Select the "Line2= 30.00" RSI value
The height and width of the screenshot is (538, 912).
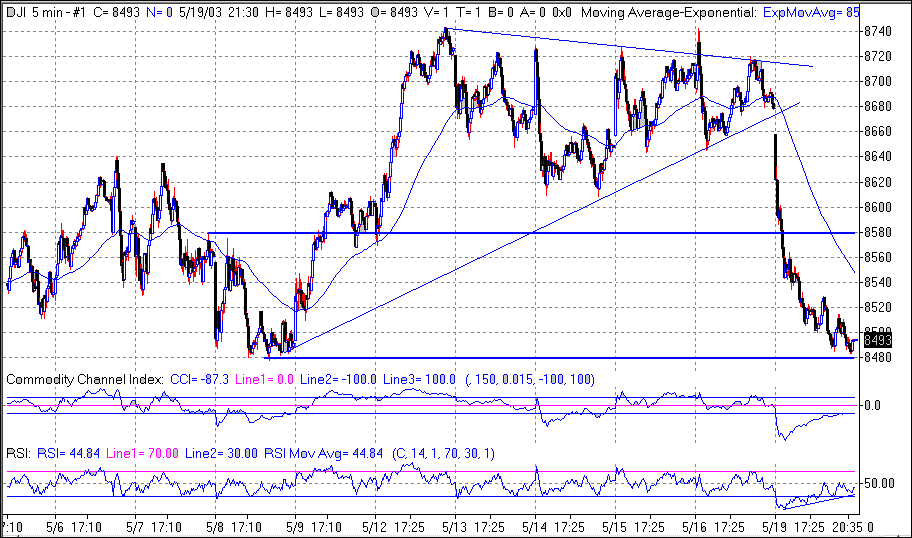221,453
